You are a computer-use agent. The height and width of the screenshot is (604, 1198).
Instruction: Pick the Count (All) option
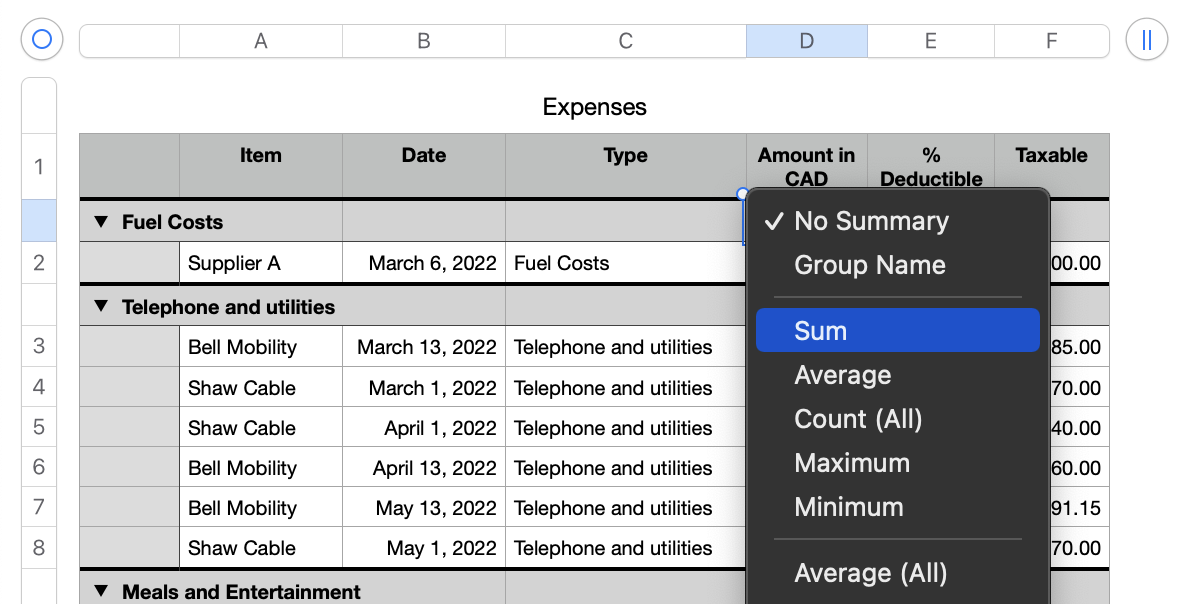click(858, 419)
